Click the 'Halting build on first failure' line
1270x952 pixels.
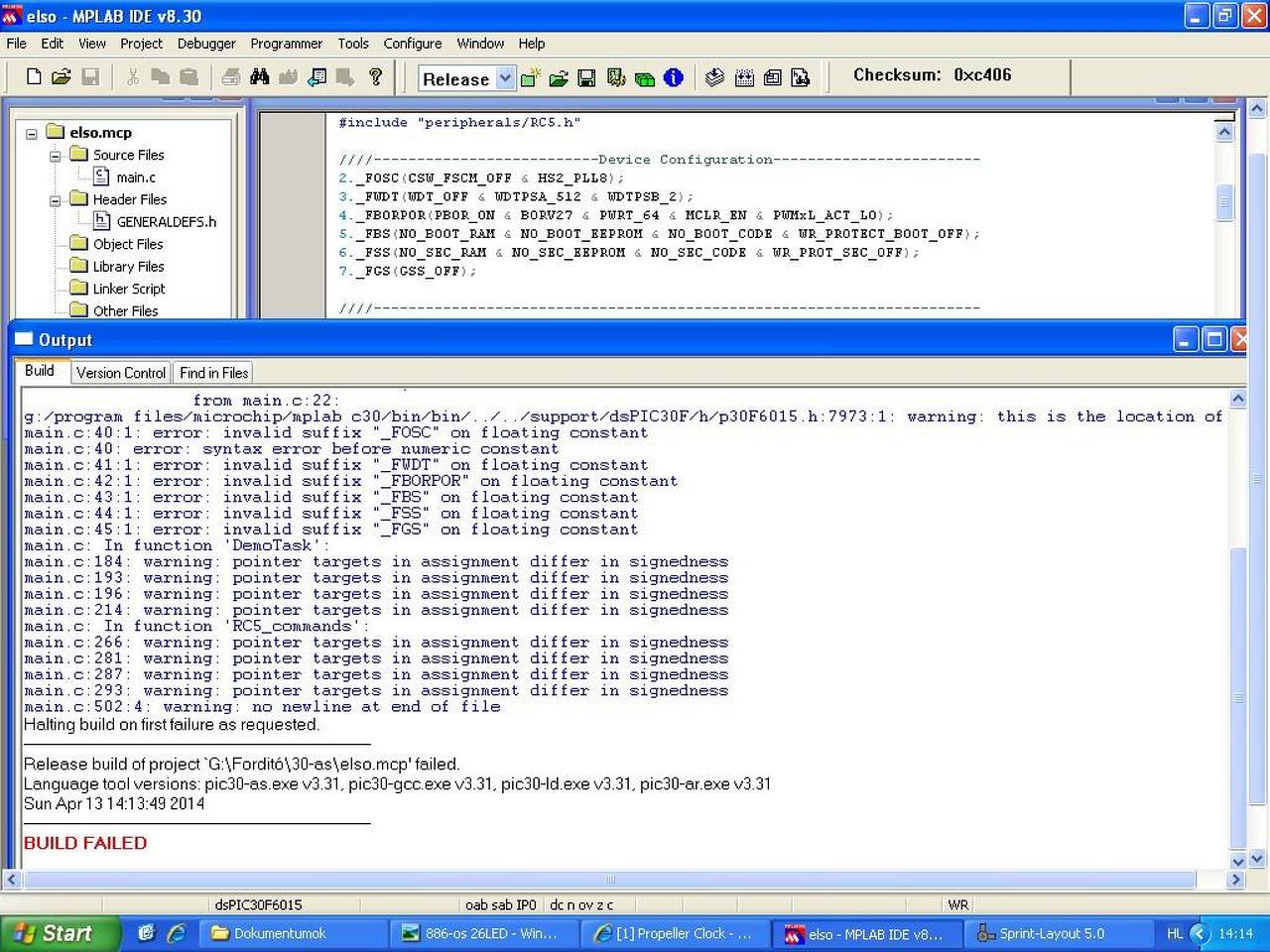172,725
